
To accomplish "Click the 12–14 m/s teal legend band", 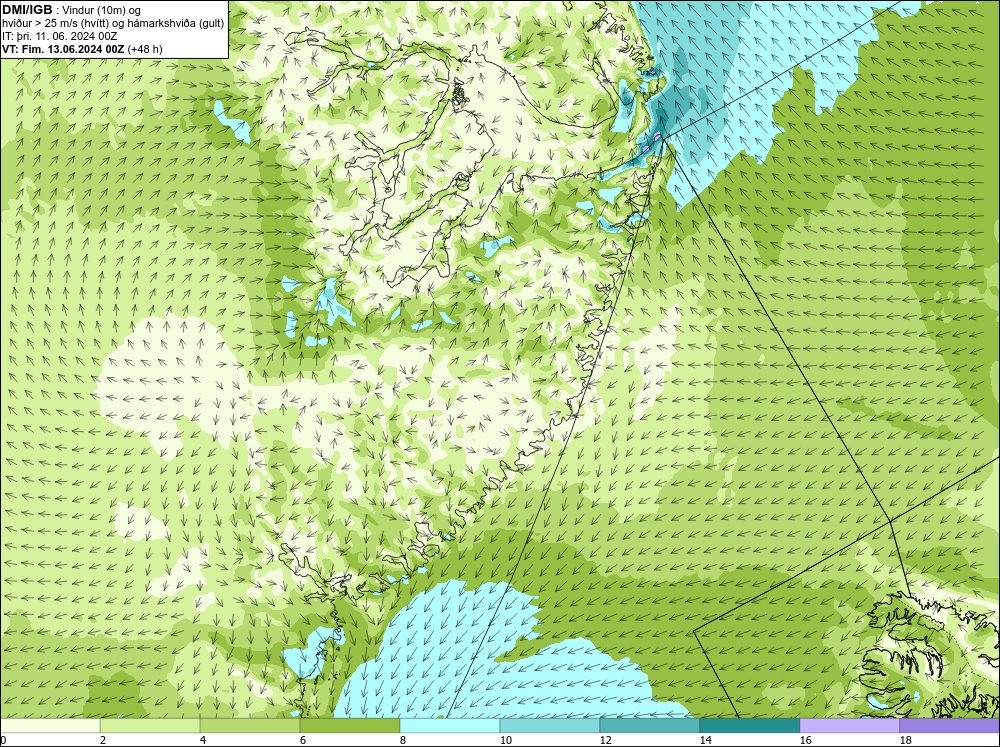I will [649, 726].
